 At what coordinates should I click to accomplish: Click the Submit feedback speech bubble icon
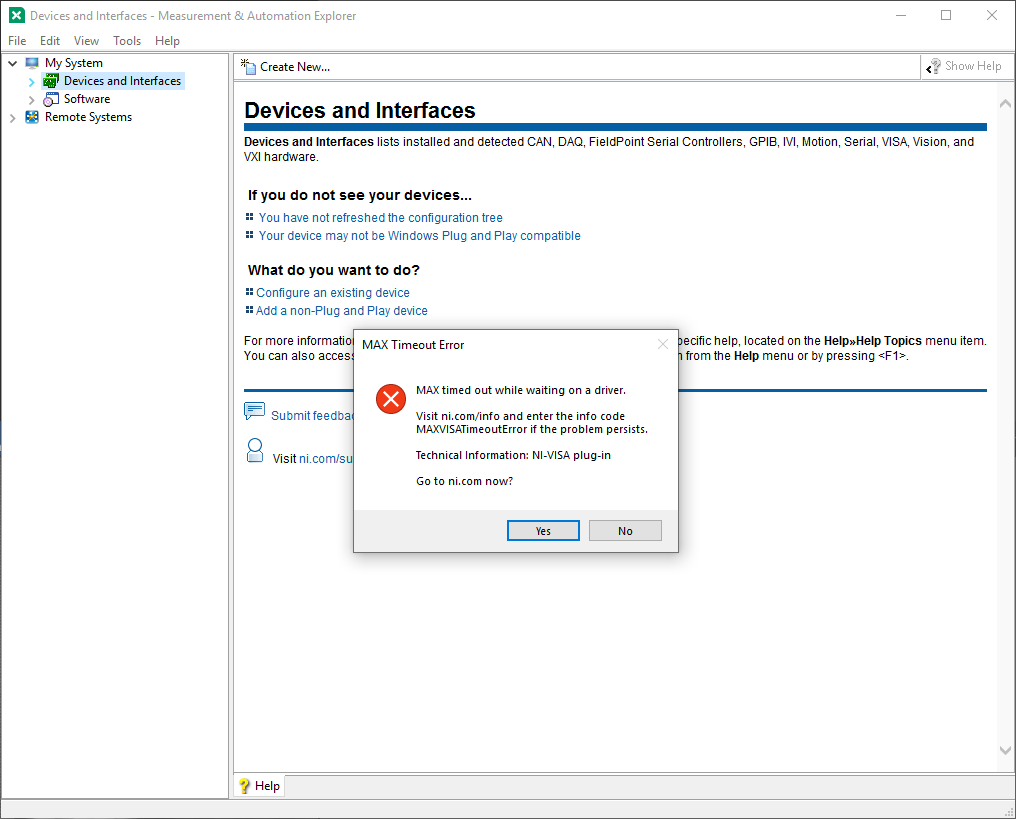tap(255, 411)
